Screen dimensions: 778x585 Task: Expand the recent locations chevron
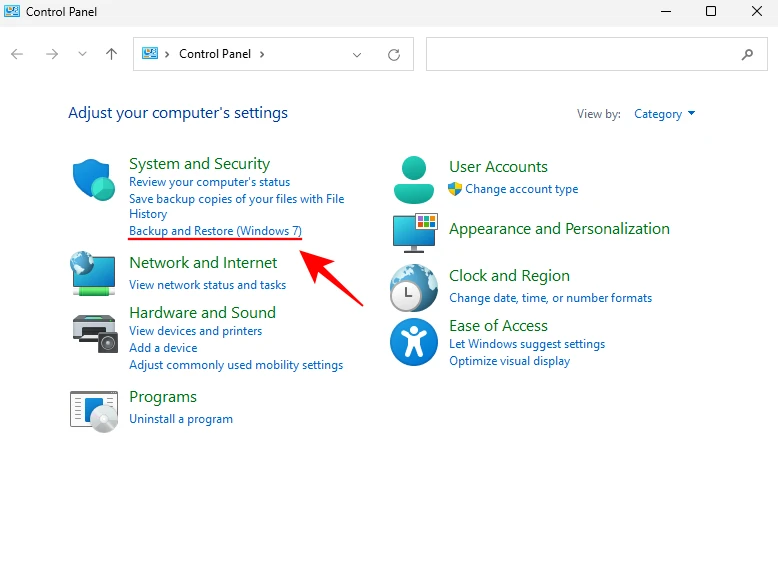[82, 55]
